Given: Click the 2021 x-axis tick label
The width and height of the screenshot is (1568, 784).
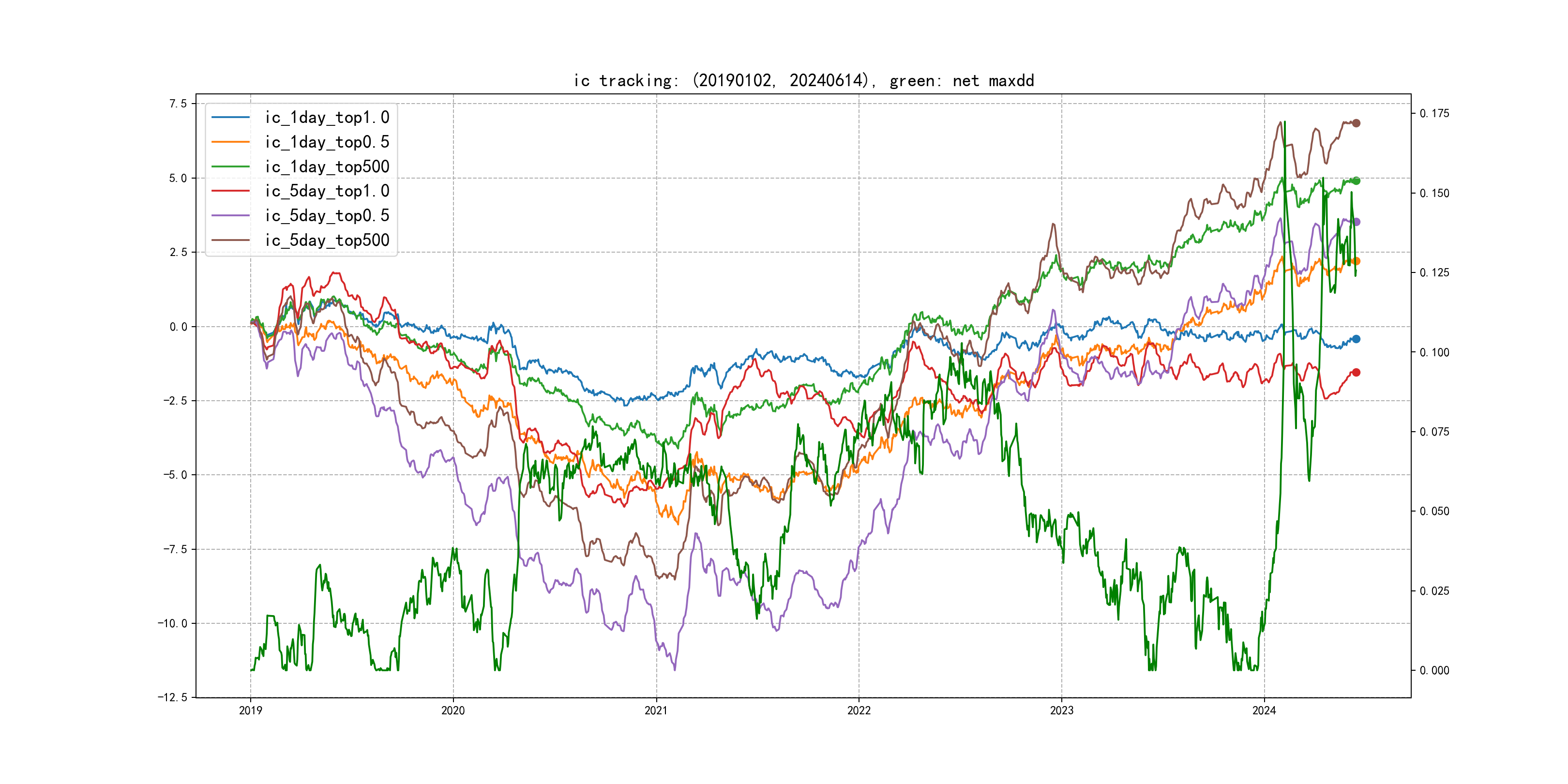Looking at the screenshot, I should coord(656,710).
